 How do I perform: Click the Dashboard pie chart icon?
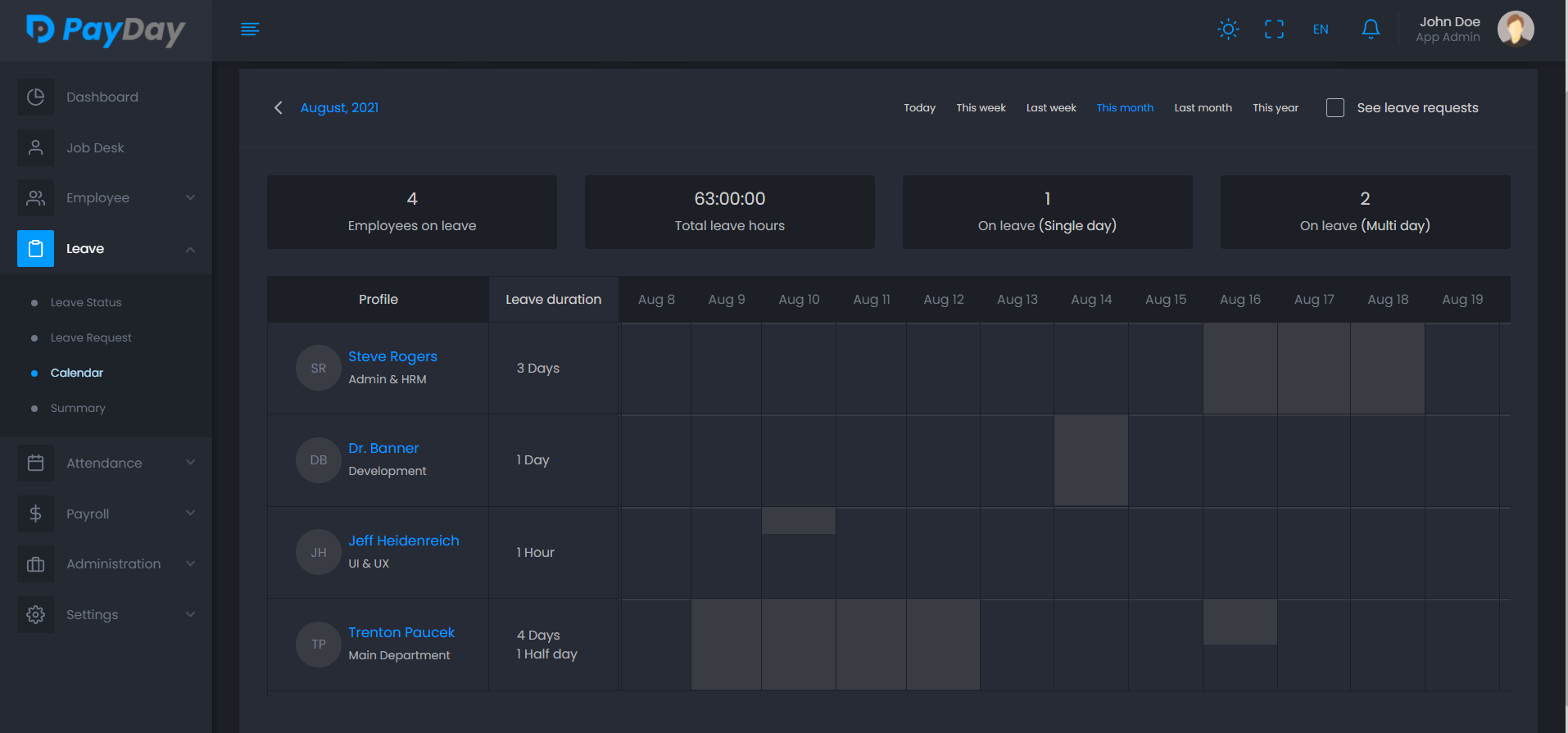[x=35, y=97]
